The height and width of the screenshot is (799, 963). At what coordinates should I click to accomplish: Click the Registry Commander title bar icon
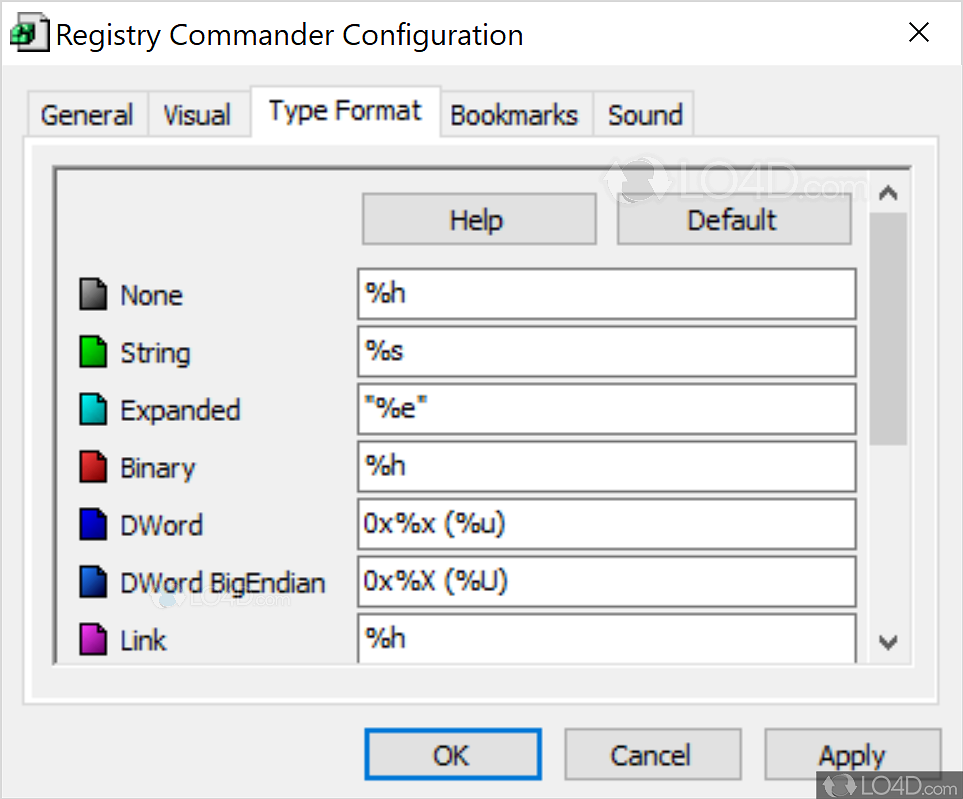(29, 32)
